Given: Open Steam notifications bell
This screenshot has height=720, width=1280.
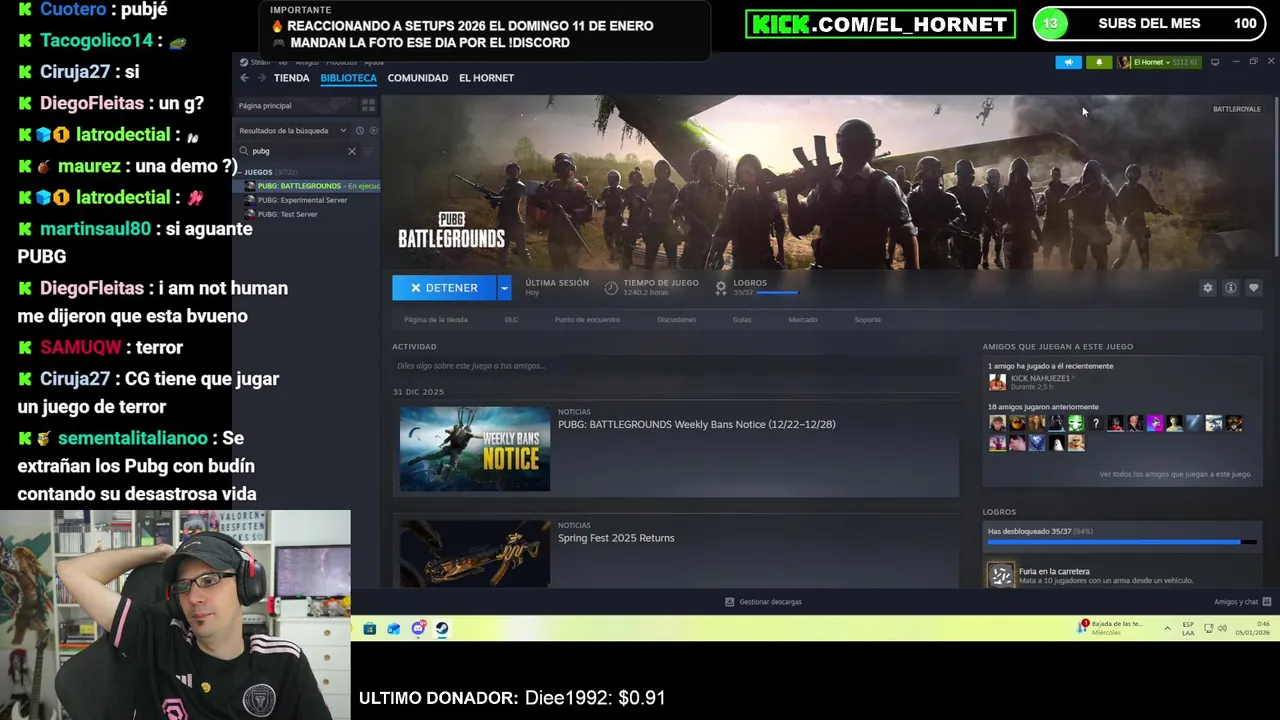Looking at the screenshot, I should pyautogui.click(x=1099, y=62).
